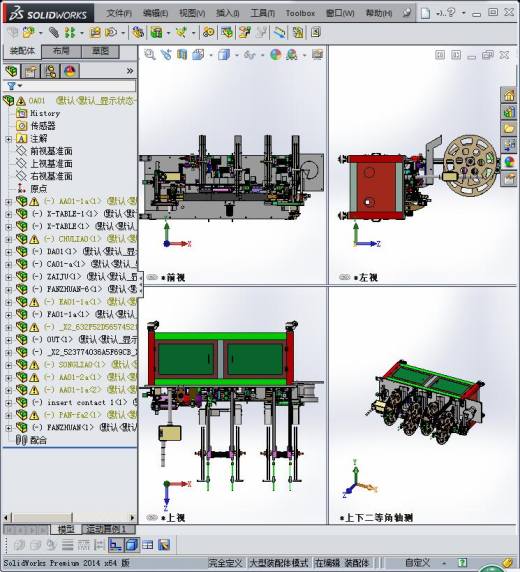
Task: Switch to the PropertyManager tab icon
Action: coord(31,70)
